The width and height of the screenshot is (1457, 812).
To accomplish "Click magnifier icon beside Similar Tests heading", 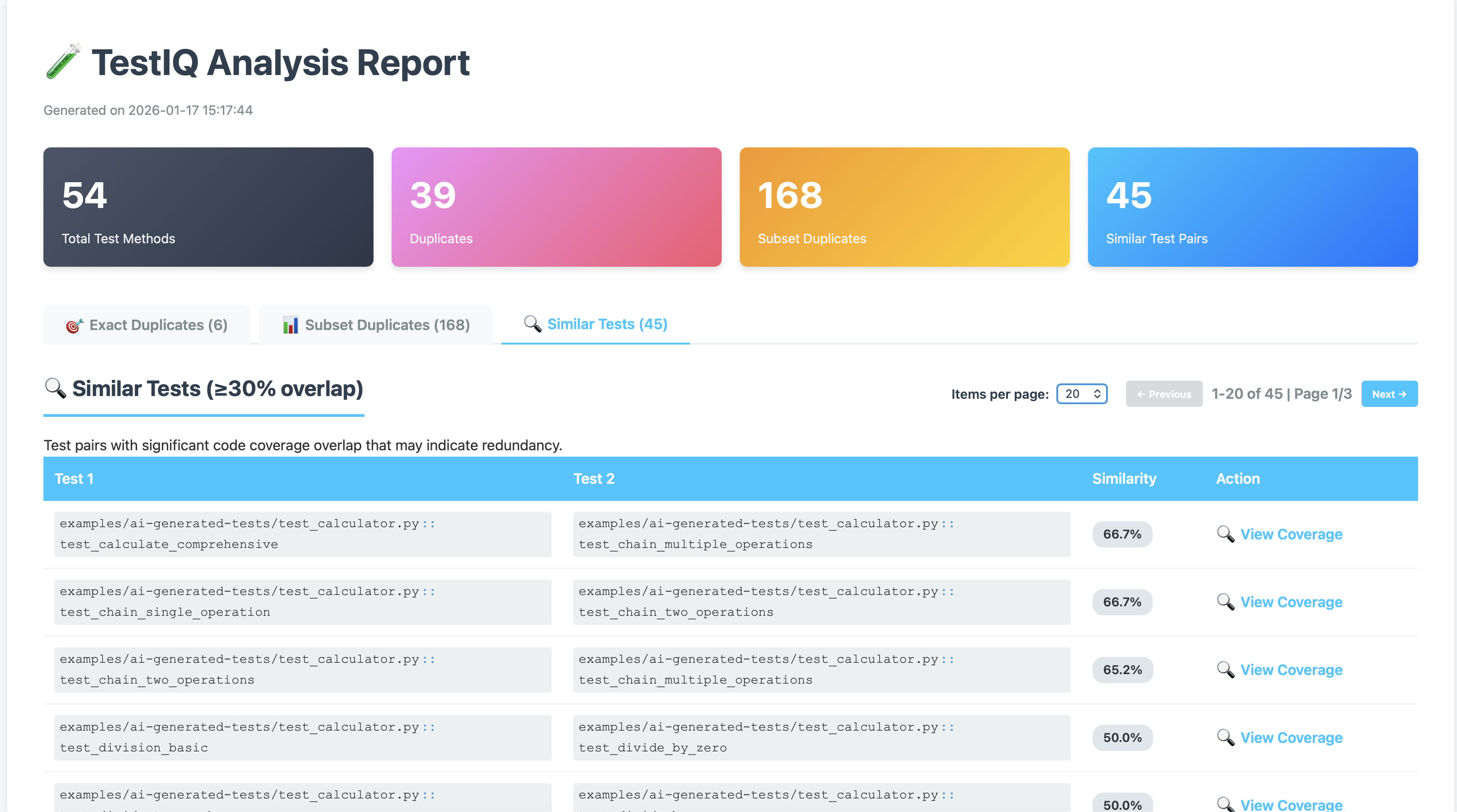I will [56, 388].
